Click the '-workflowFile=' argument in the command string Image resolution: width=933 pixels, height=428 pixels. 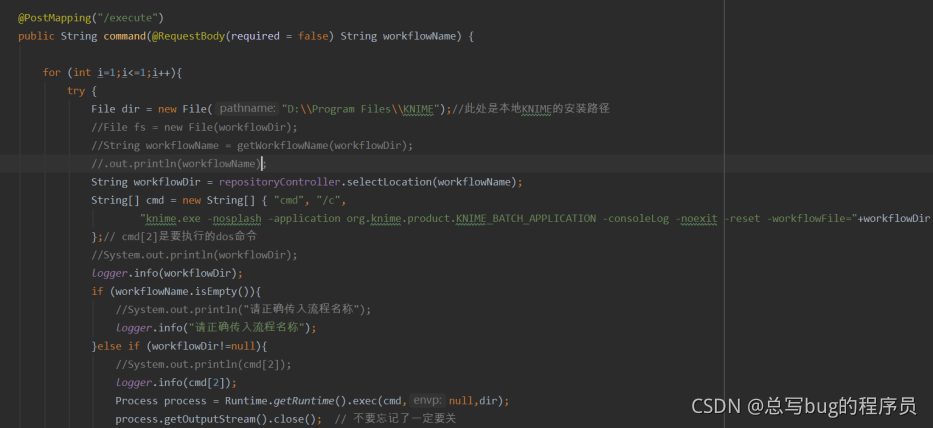(810, 218)
